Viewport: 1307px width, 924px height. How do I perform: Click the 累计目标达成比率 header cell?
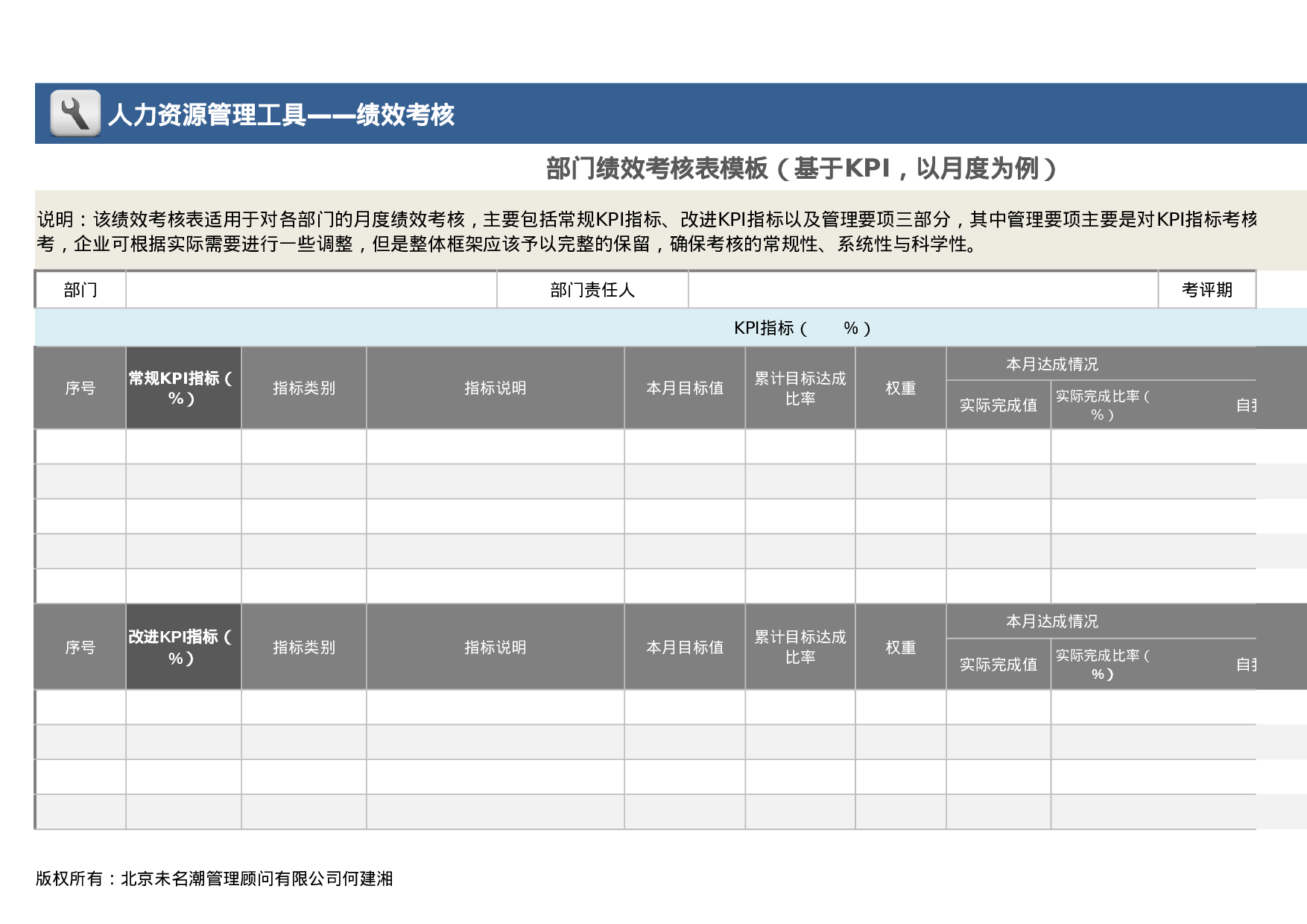[x=800, y=389]
